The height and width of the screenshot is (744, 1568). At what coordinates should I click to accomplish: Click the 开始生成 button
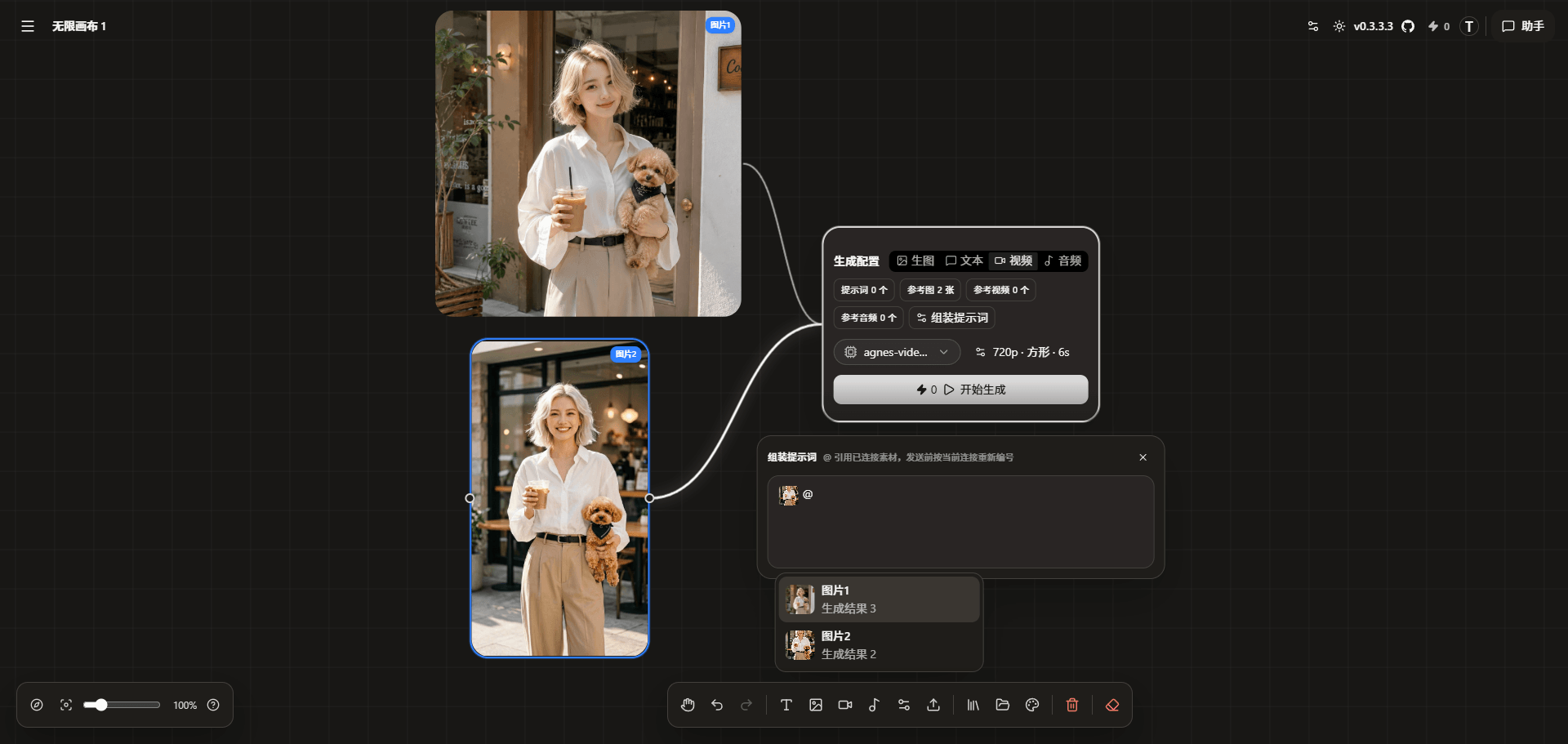(x=960, y=390)
